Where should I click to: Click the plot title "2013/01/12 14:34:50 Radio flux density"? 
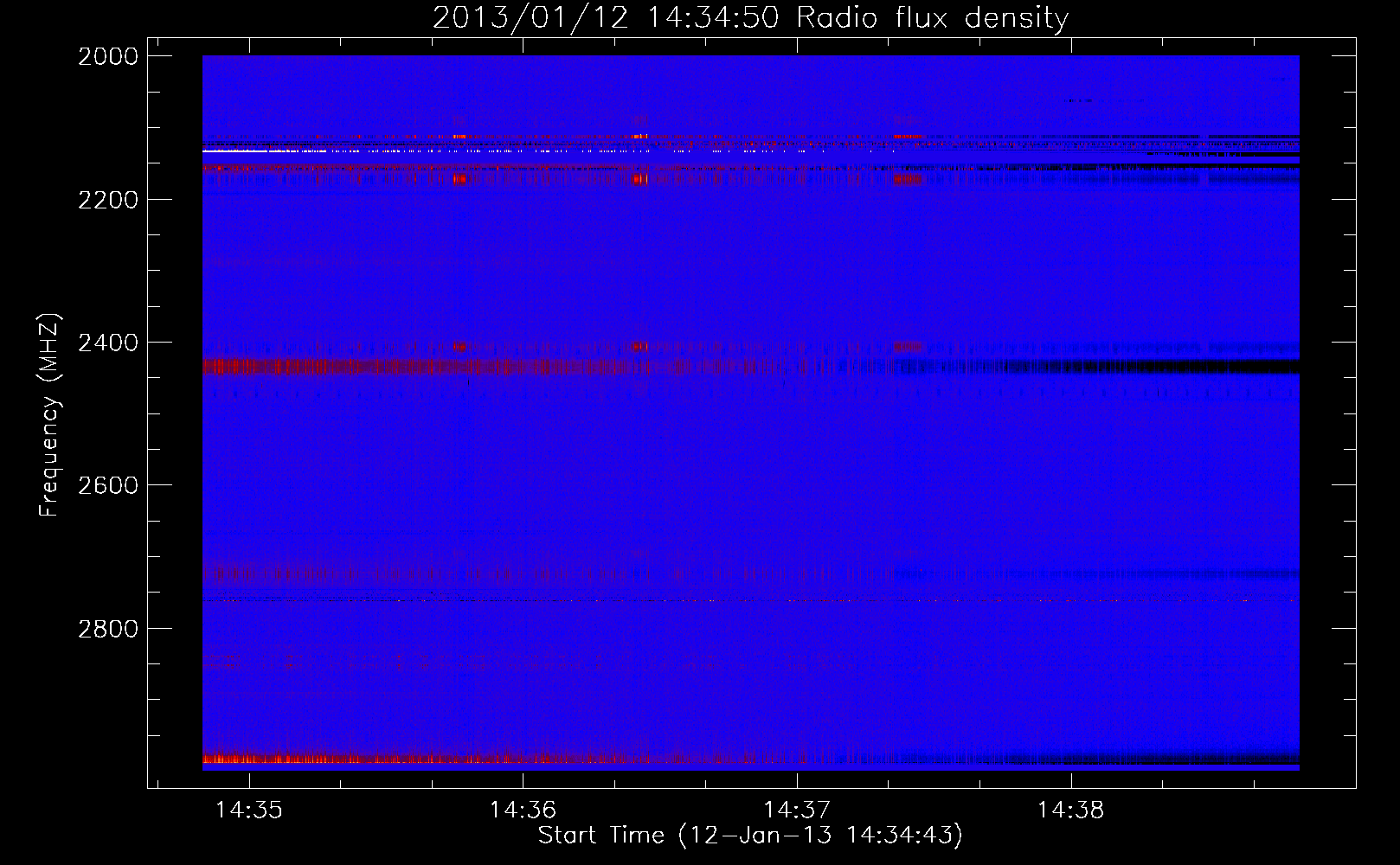coord(750,17)
